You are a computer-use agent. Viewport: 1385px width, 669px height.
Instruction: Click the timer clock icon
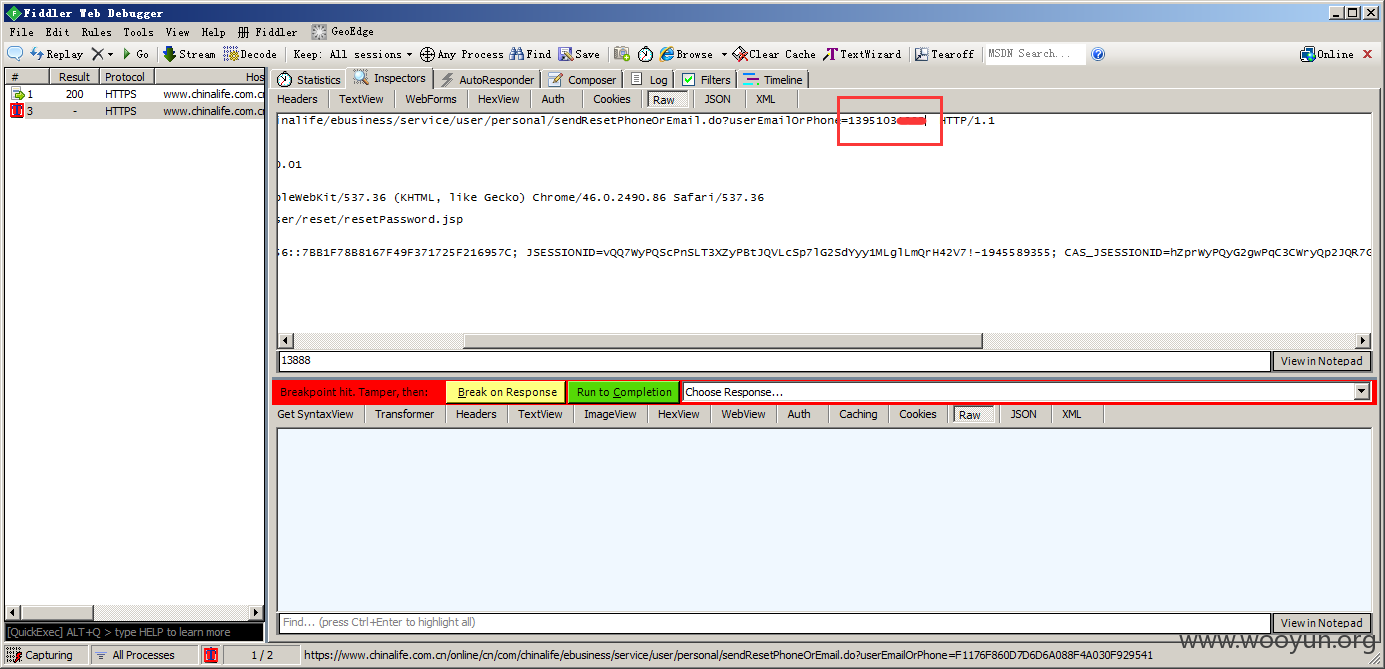point(645,54)
